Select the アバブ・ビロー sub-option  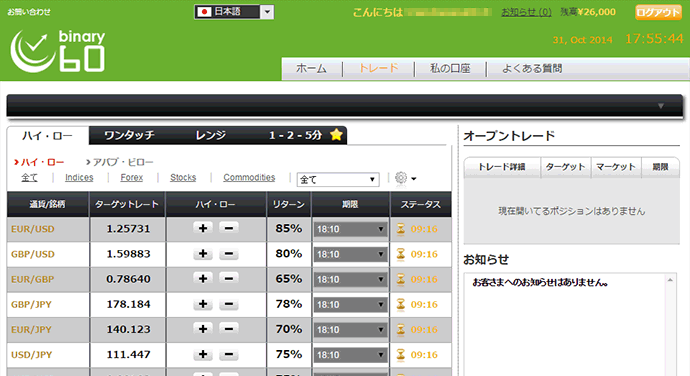pos(120,162)
